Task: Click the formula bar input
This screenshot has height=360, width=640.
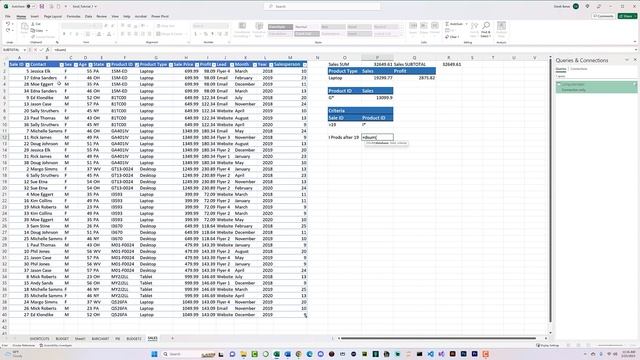Action: [x=343, y=50]
